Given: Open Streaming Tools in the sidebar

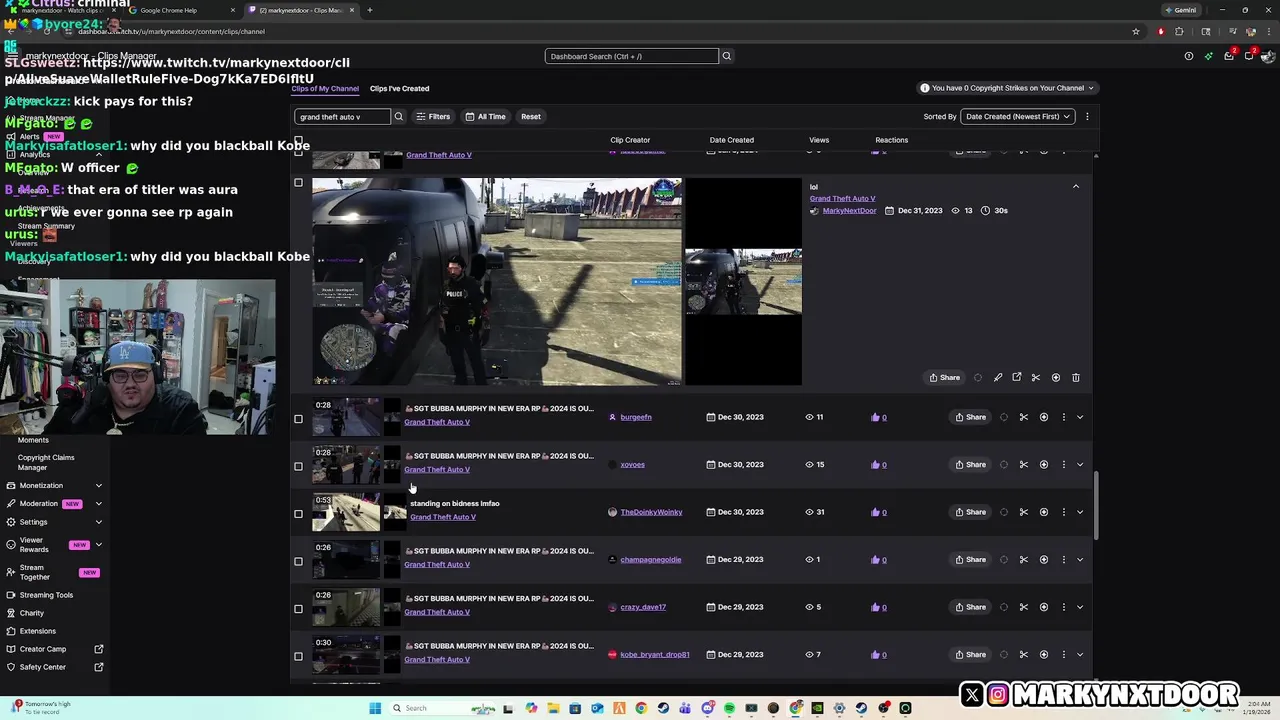Looking at the screenshot, I should [46, 595].
